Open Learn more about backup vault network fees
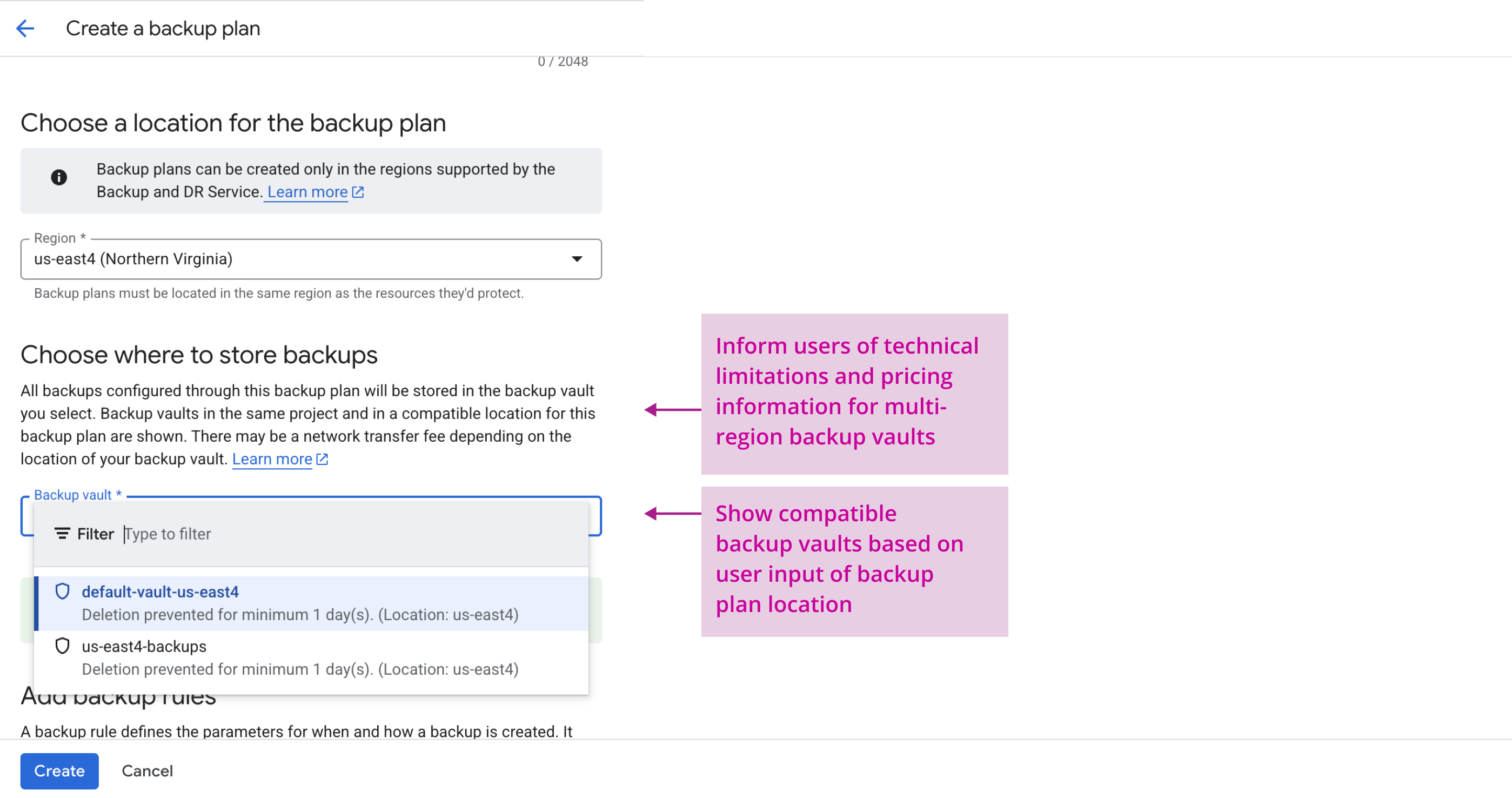Image resolution: width=1512 pixels, height=798 pixels. pos(272,459)
